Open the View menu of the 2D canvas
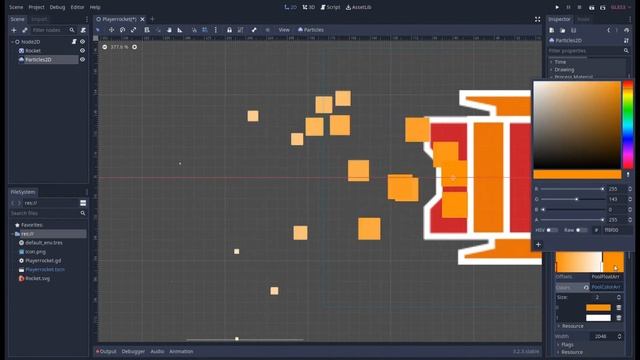The image size is (640, 360). tap(284, 30)
